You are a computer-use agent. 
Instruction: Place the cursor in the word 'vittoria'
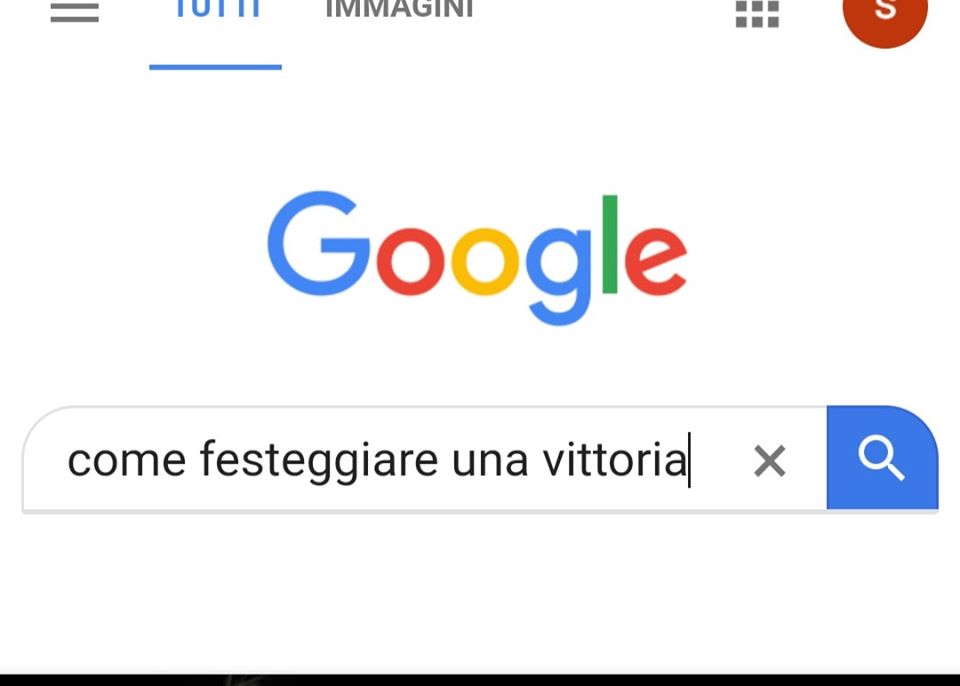(x=615, y=458)
